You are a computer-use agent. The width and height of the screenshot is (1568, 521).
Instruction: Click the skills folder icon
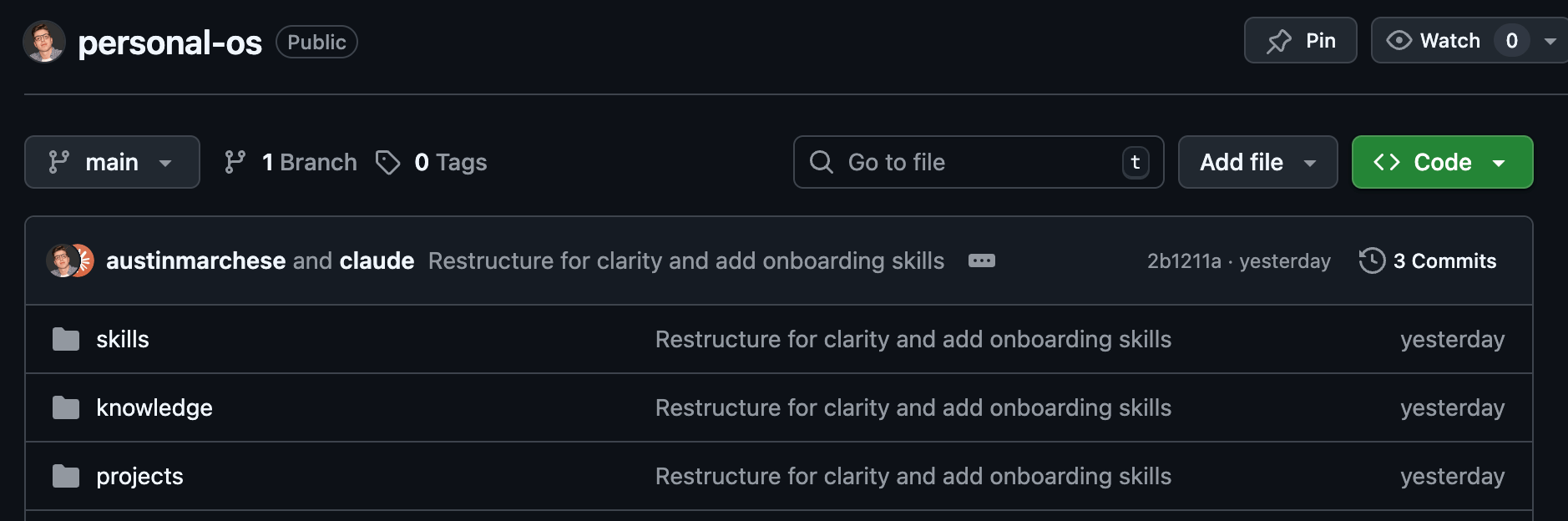point(66,340)
